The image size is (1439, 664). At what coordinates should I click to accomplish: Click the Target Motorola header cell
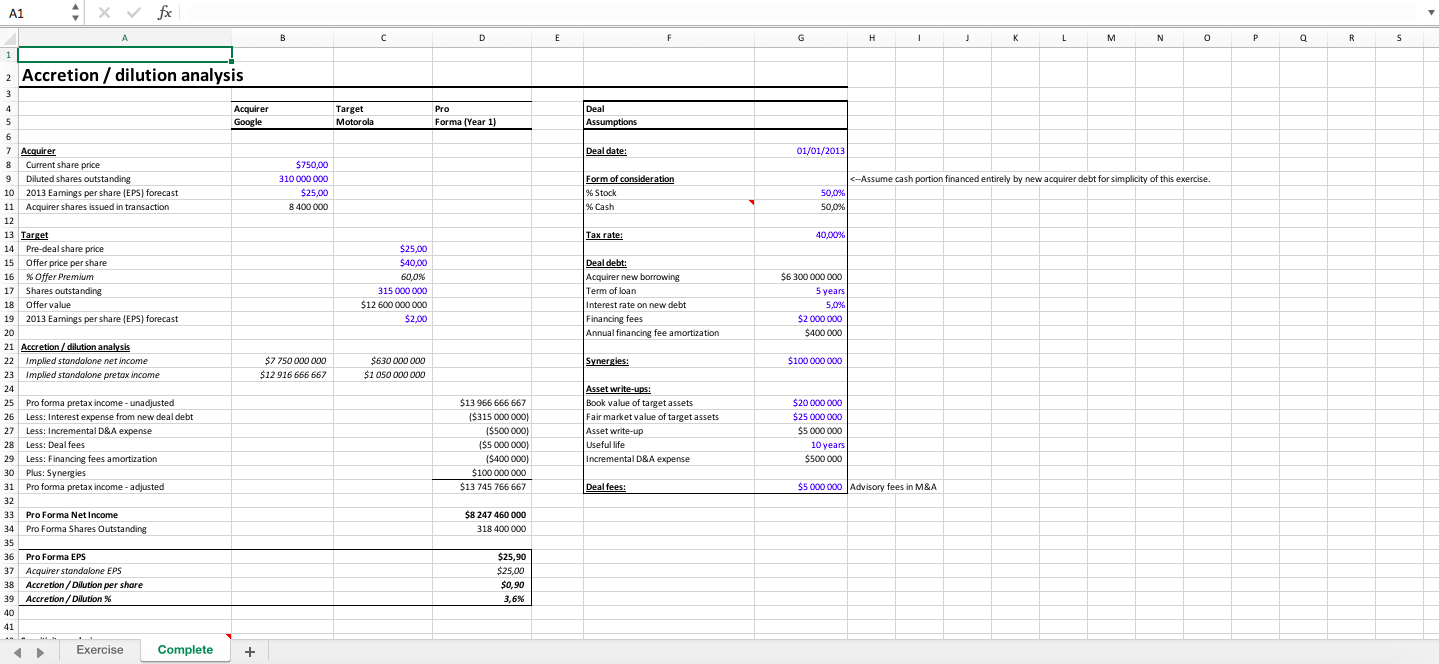382,115
